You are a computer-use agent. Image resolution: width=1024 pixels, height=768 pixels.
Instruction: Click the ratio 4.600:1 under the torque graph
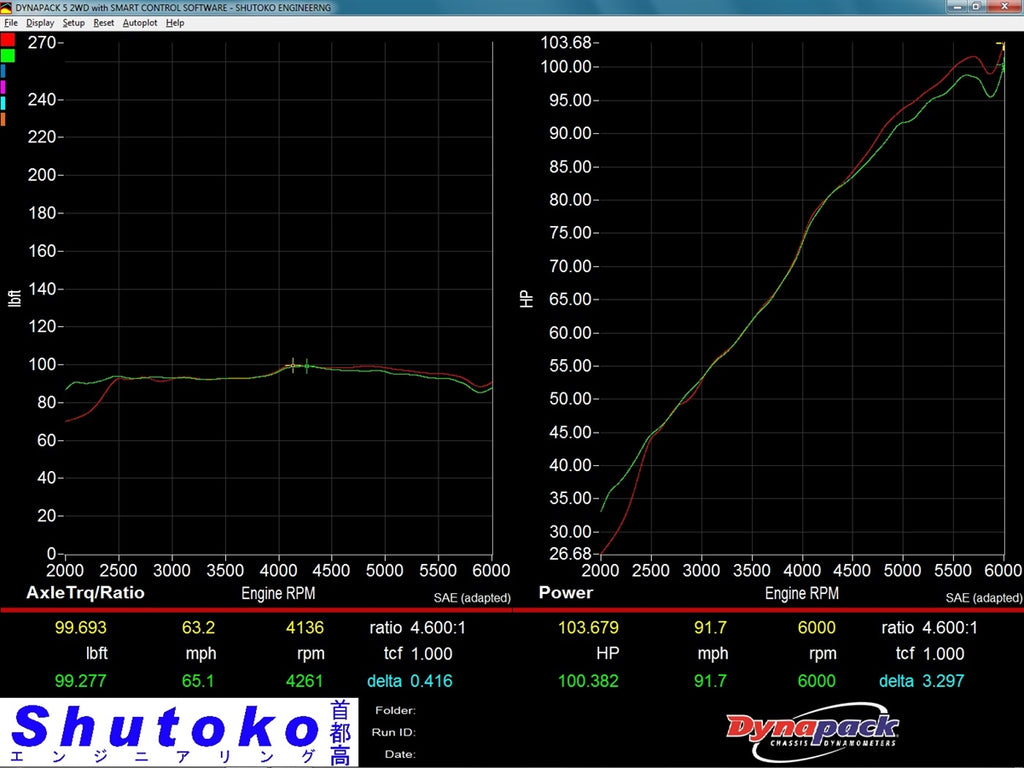pos(418,628)
